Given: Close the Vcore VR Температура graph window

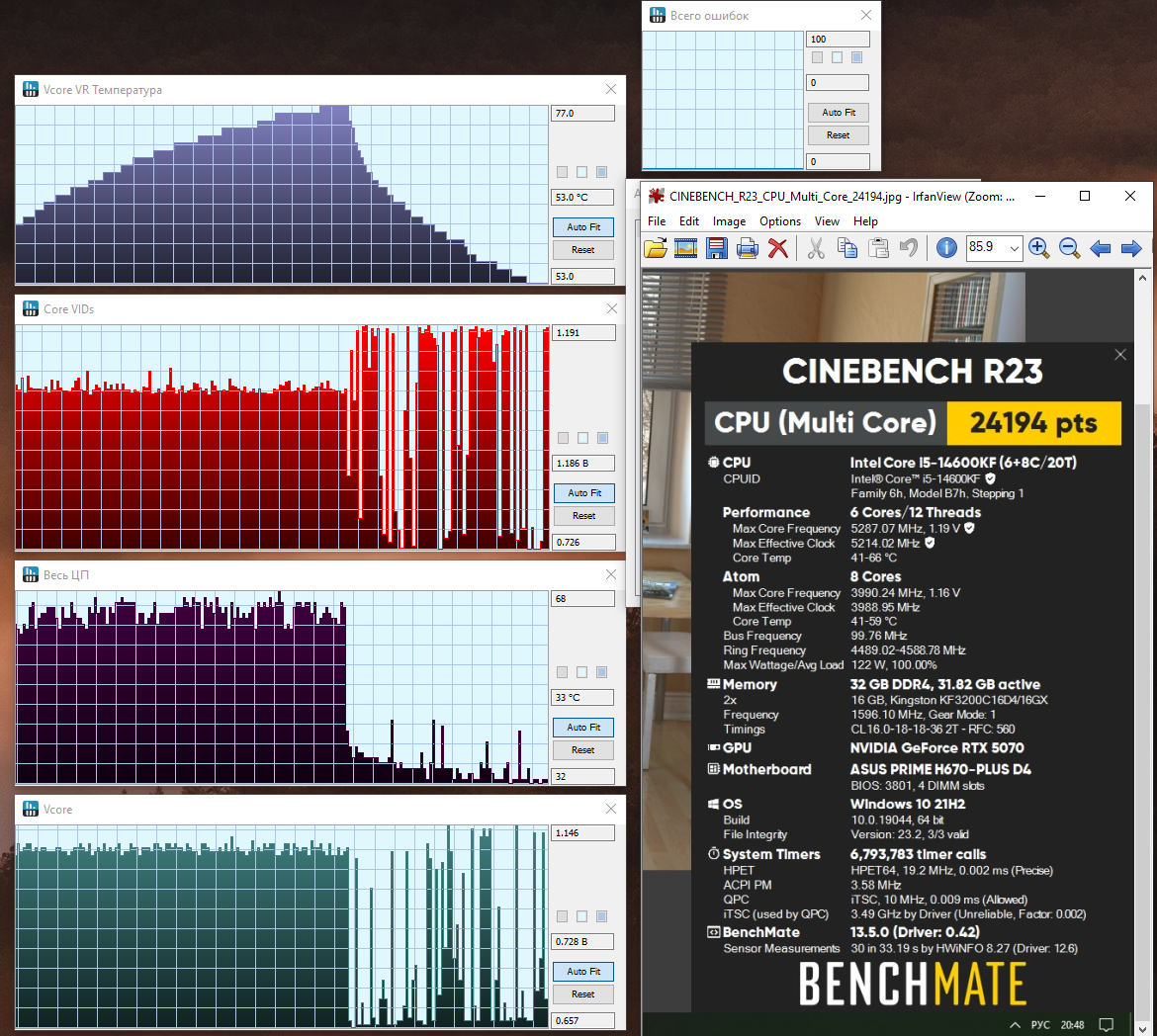Looking at the screenshot, I should [x=611, y=89].
